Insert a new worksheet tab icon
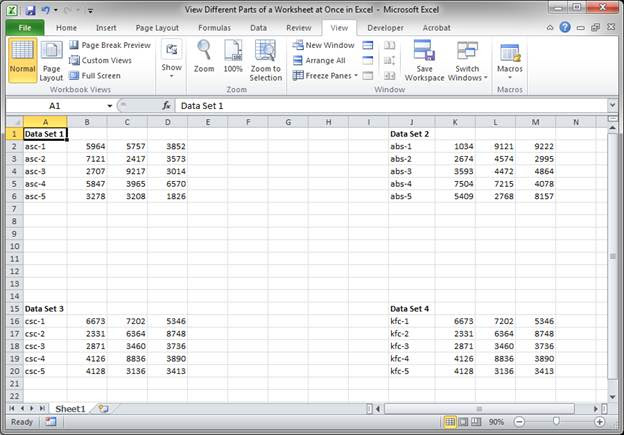 [x=103, y=409]
